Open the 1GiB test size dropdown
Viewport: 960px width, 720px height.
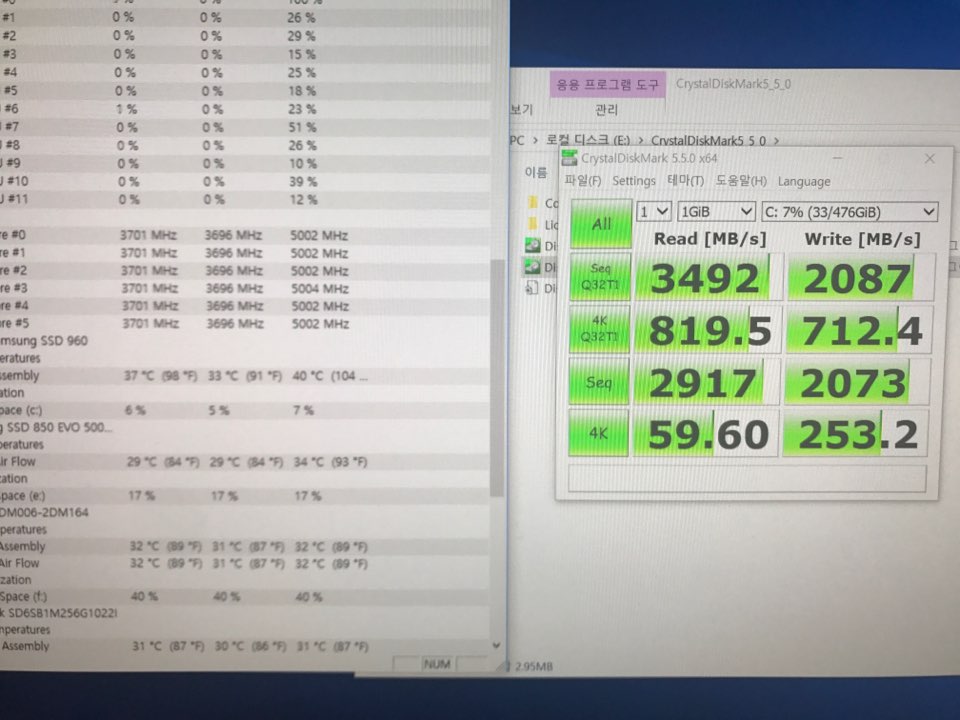(x=716, y=212)
